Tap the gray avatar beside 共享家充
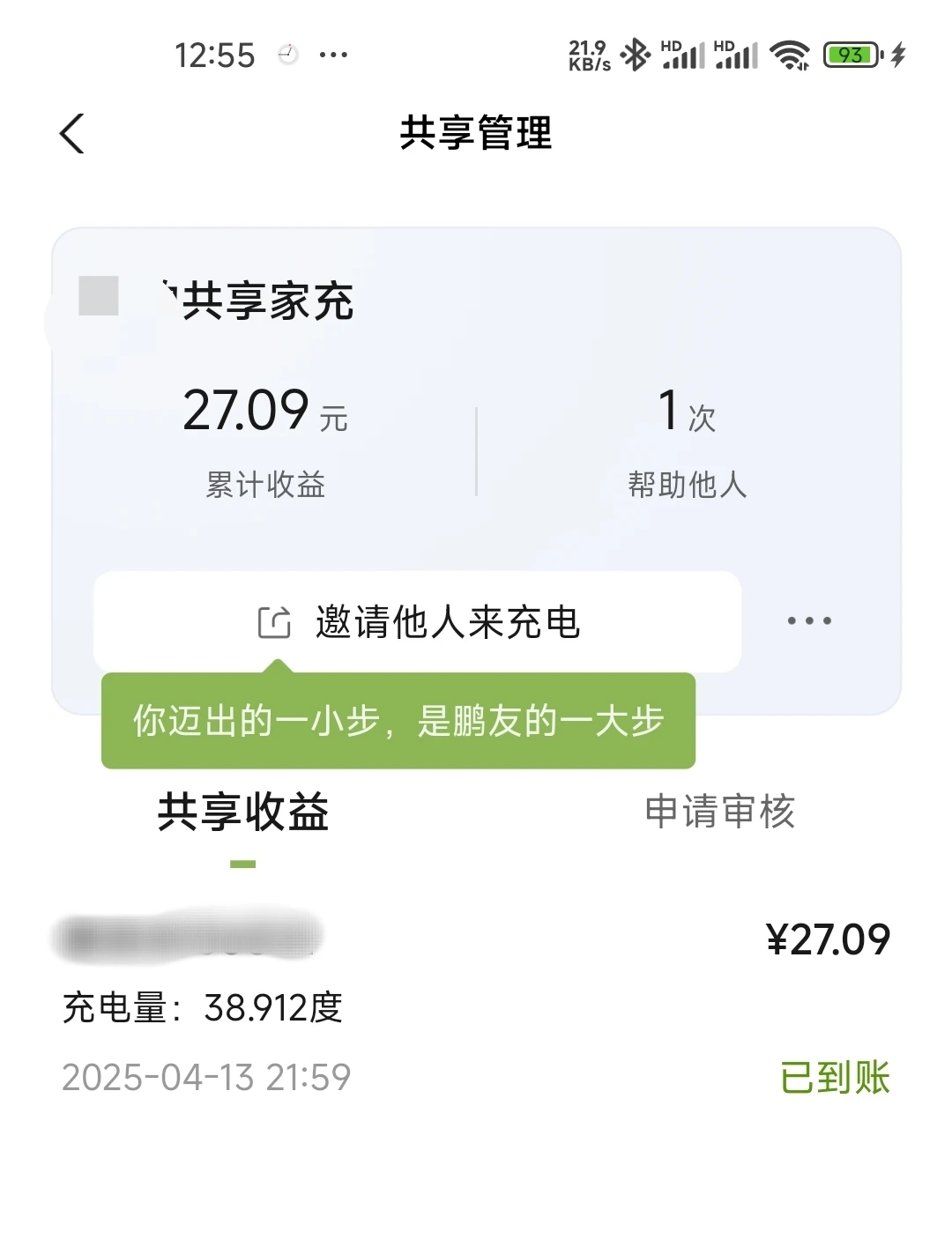Image resolution: width=952 pixels, height=1247 pixels. pos(99,296)
